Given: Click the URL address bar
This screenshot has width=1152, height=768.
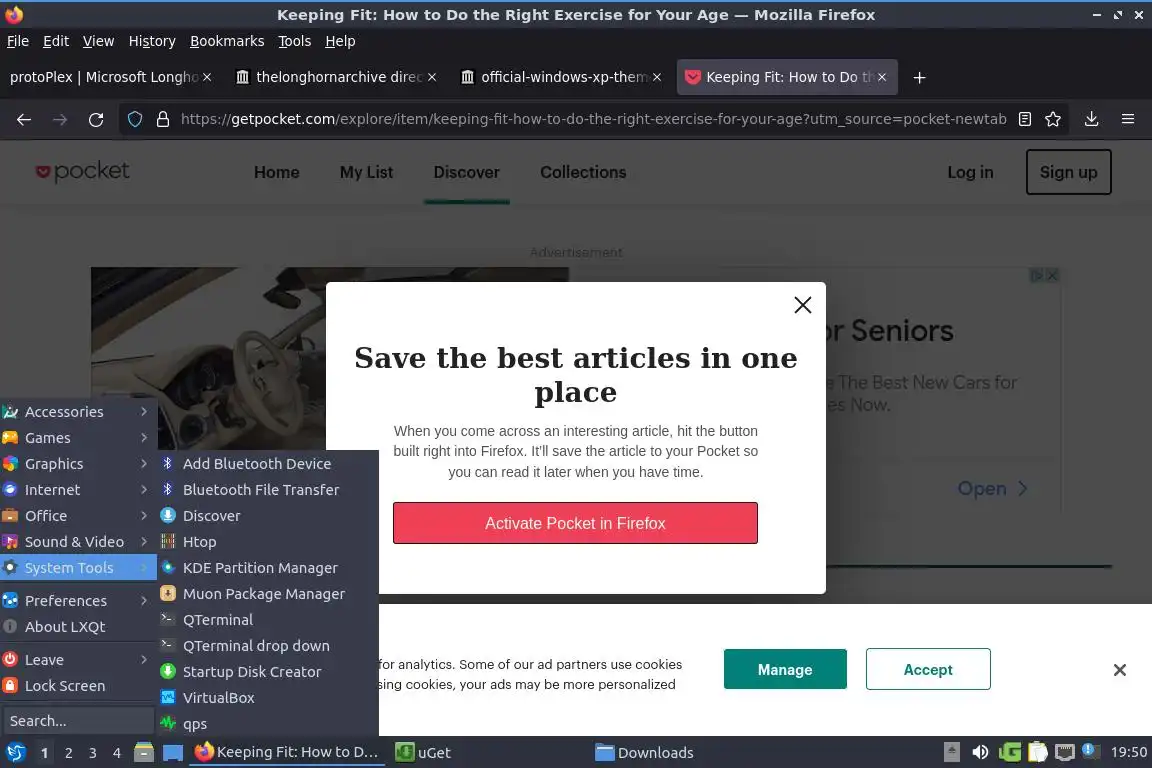Looking at the screenshot, I should click(x=594, y=119).
